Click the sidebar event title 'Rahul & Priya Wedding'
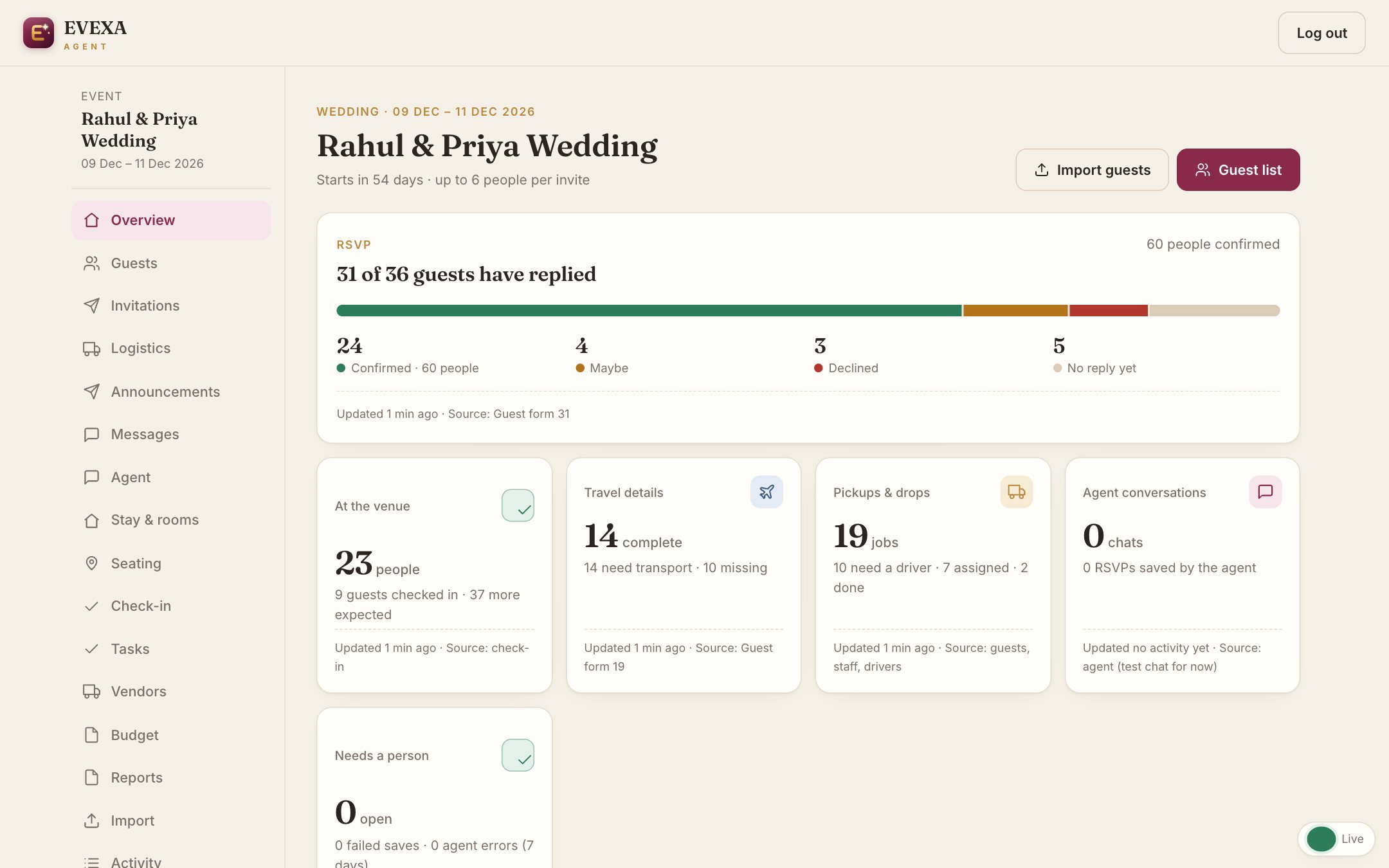The width and height of the screenshot is (1389, 868). (139, 130)
